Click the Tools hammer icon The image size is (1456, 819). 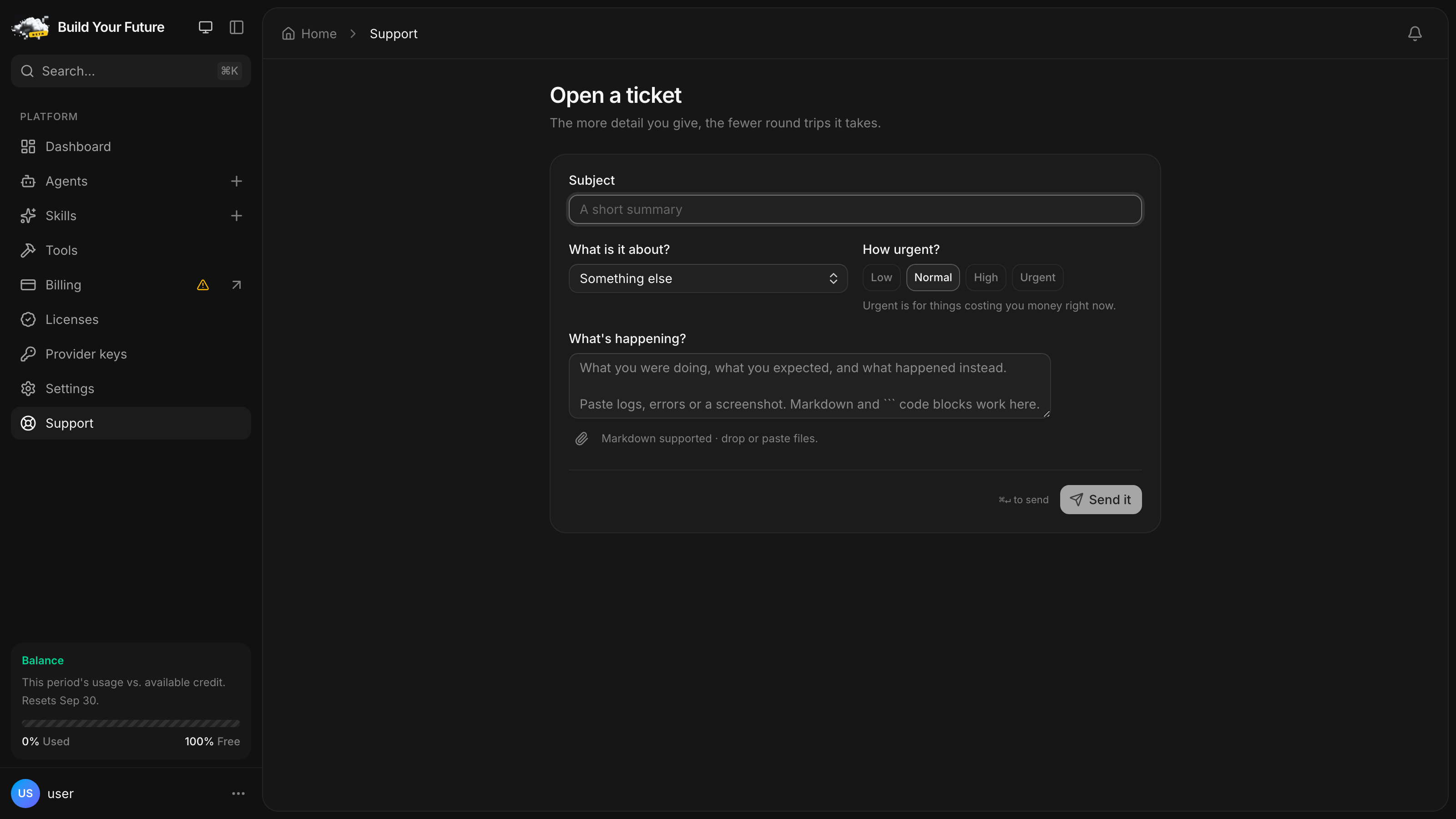tap(28, 250)
